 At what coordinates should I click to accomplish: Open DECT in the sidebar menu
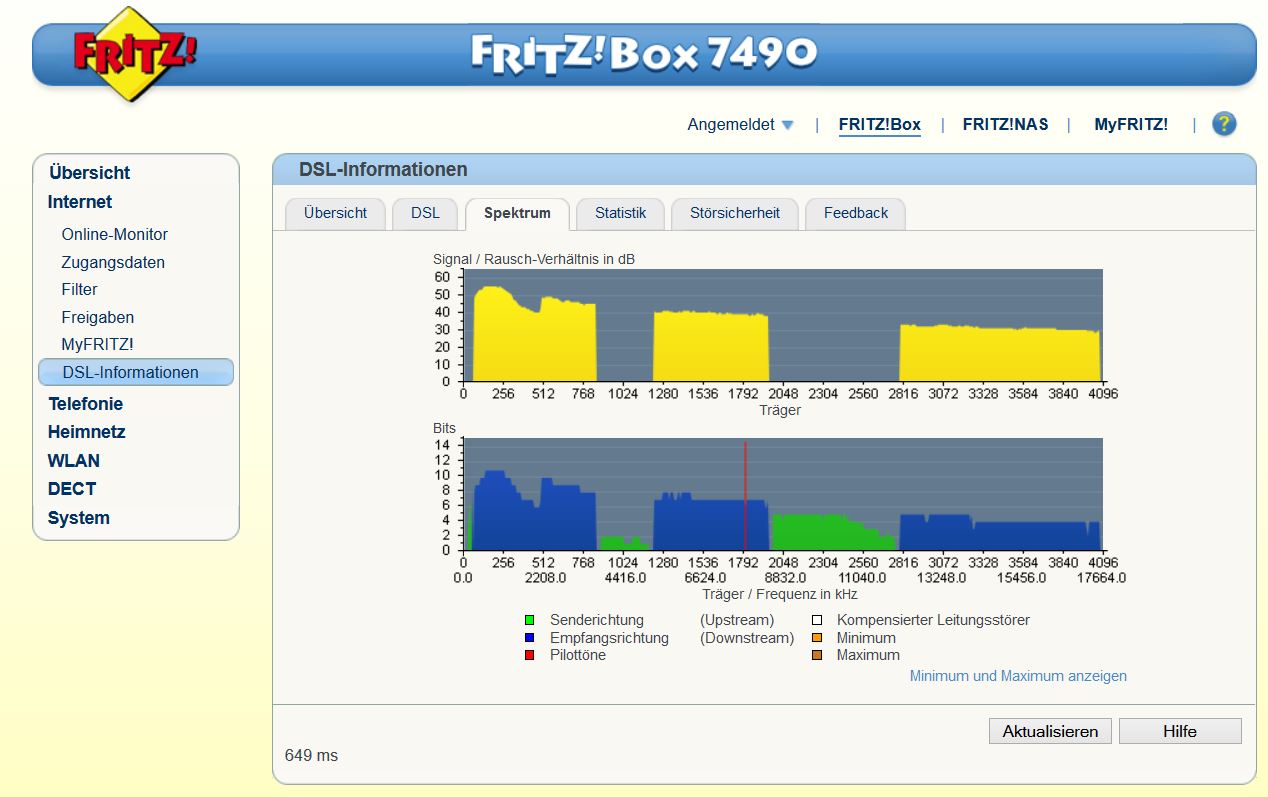click(72, 489)
